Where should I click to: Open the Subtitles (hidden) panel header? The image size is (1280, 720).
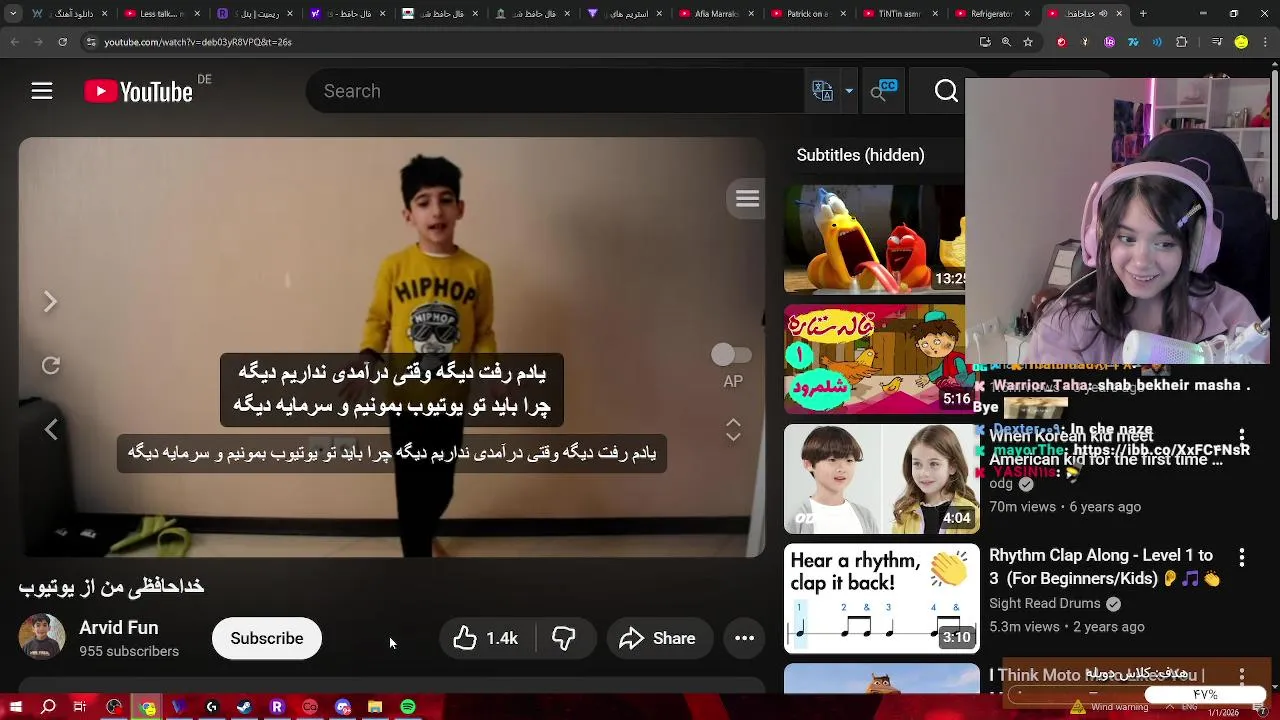click(x=860, y=155)
